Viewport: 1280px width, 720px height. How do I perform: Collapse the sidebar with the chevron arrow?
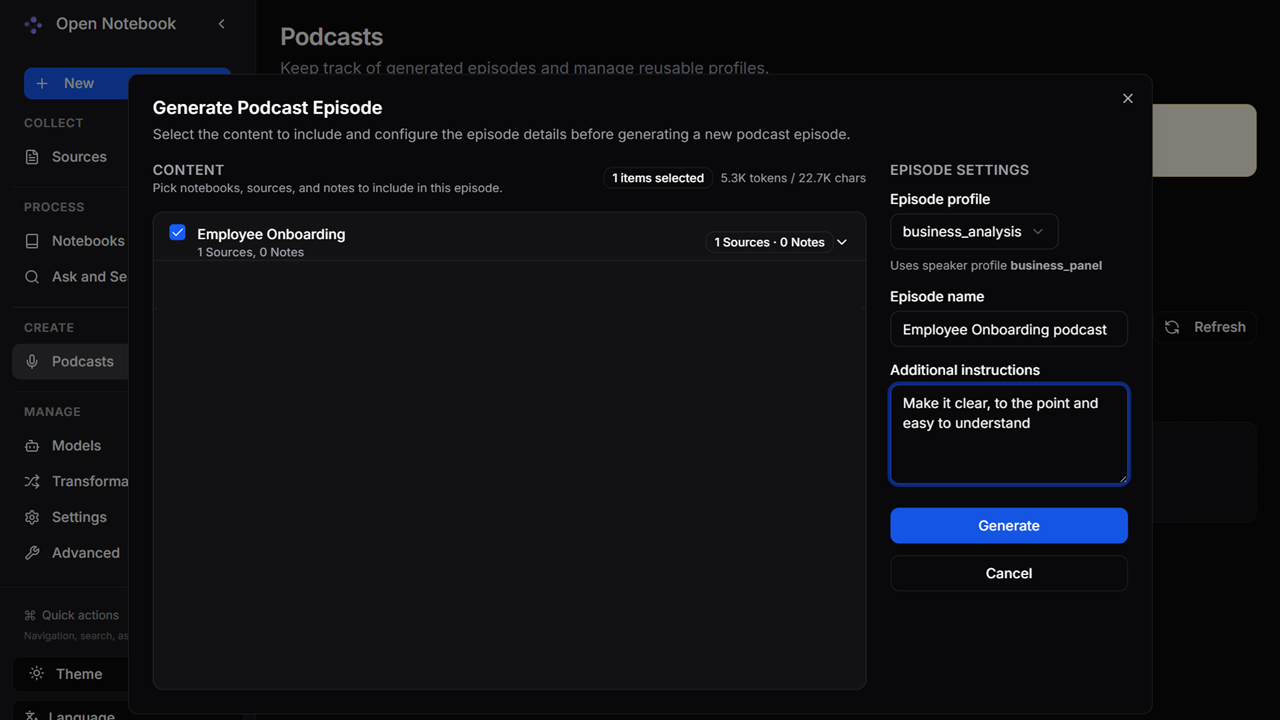[x=221, y=24]
